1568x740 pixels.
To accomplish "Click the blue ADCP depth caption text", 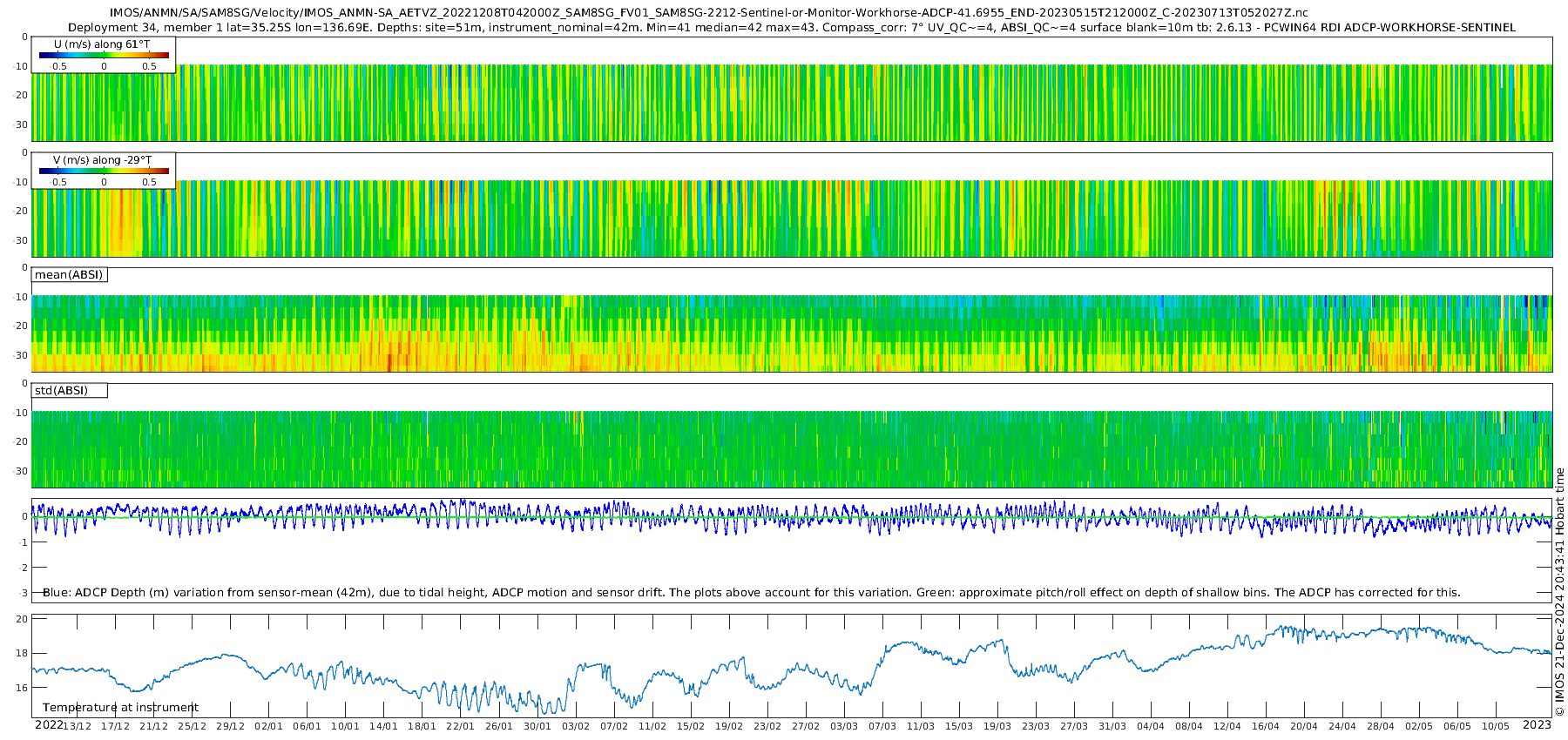I will [751, 593].
